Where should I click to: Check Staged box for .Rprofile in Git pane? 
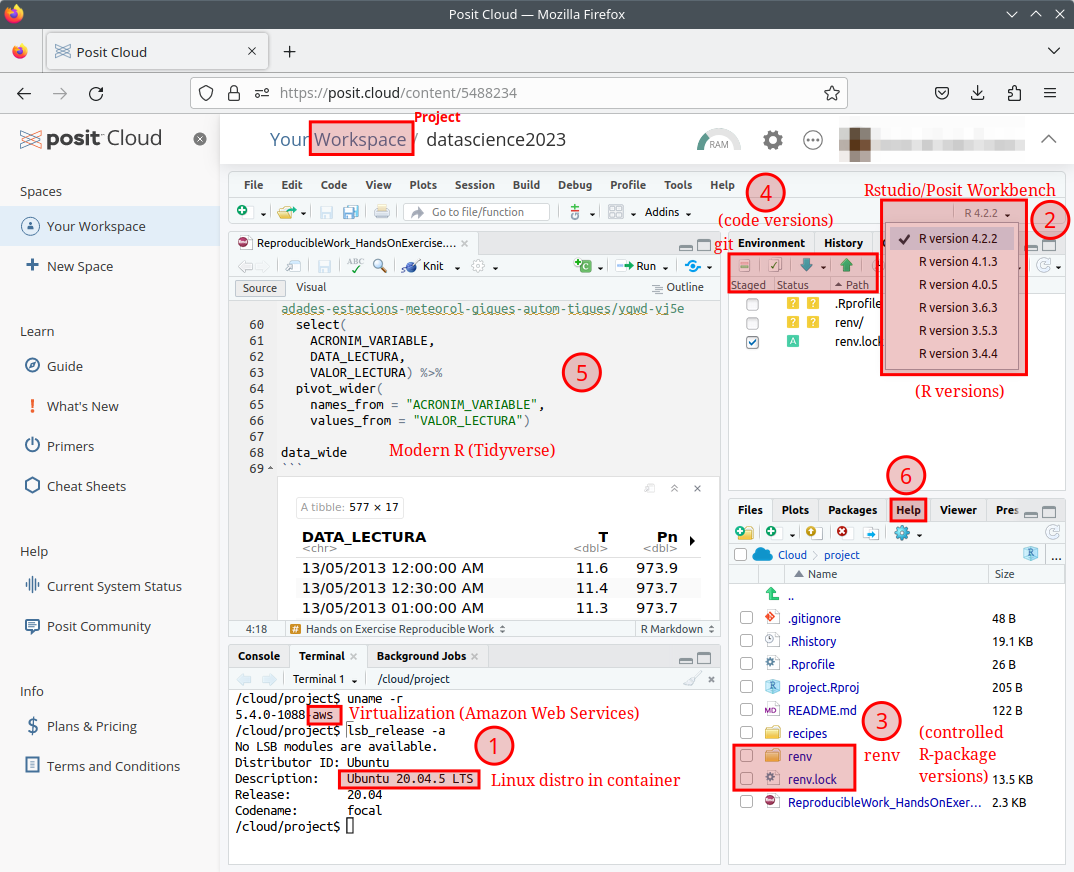coord(752,303)
